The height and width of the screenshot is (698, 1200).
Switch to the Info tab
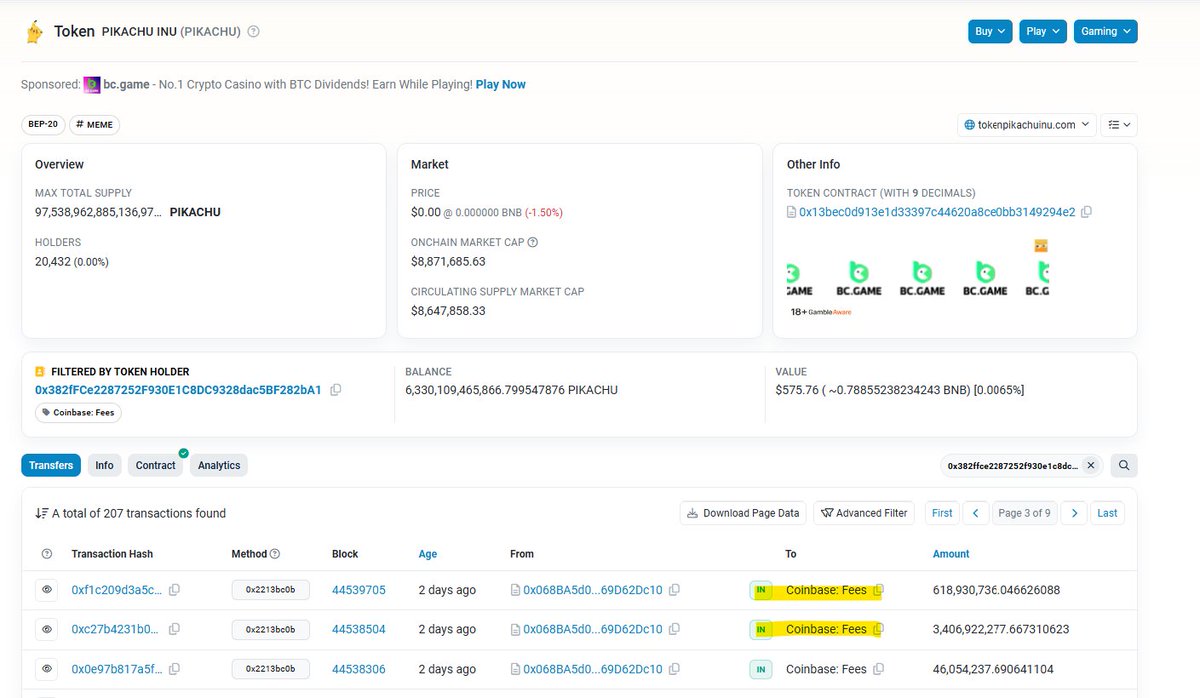pos(105,465)
